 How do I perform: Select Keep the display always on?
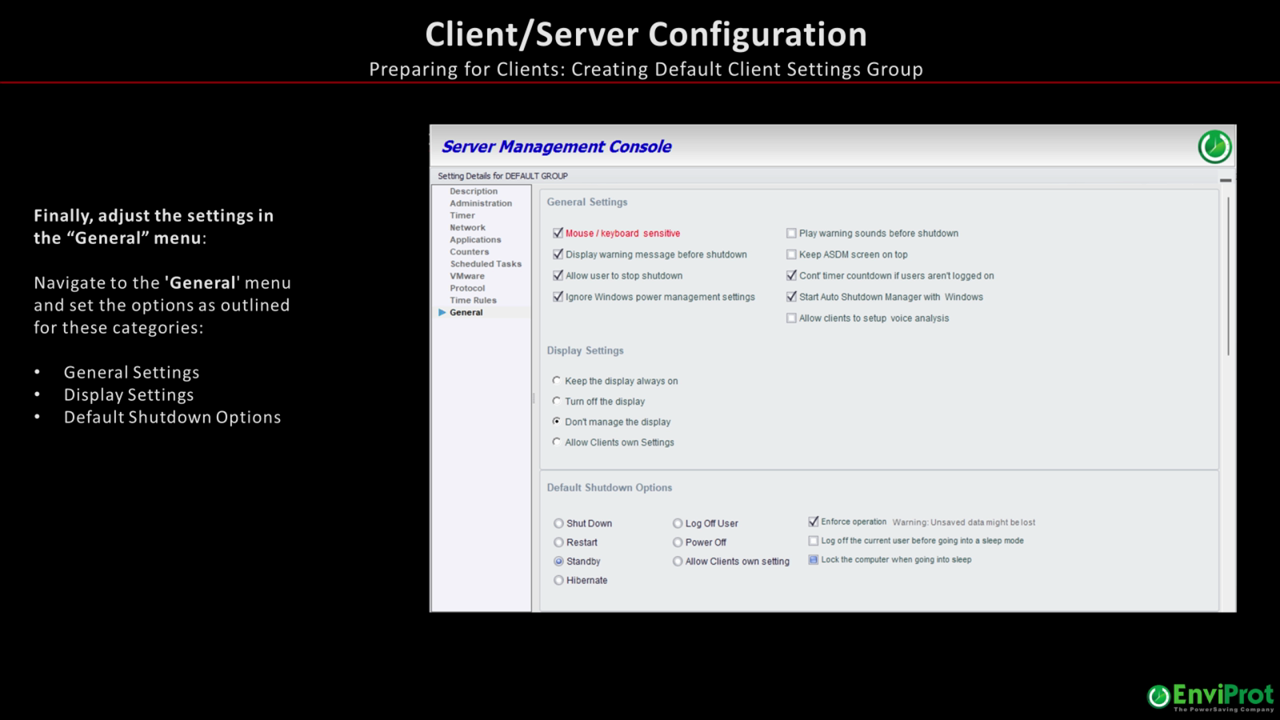point(557,380)
